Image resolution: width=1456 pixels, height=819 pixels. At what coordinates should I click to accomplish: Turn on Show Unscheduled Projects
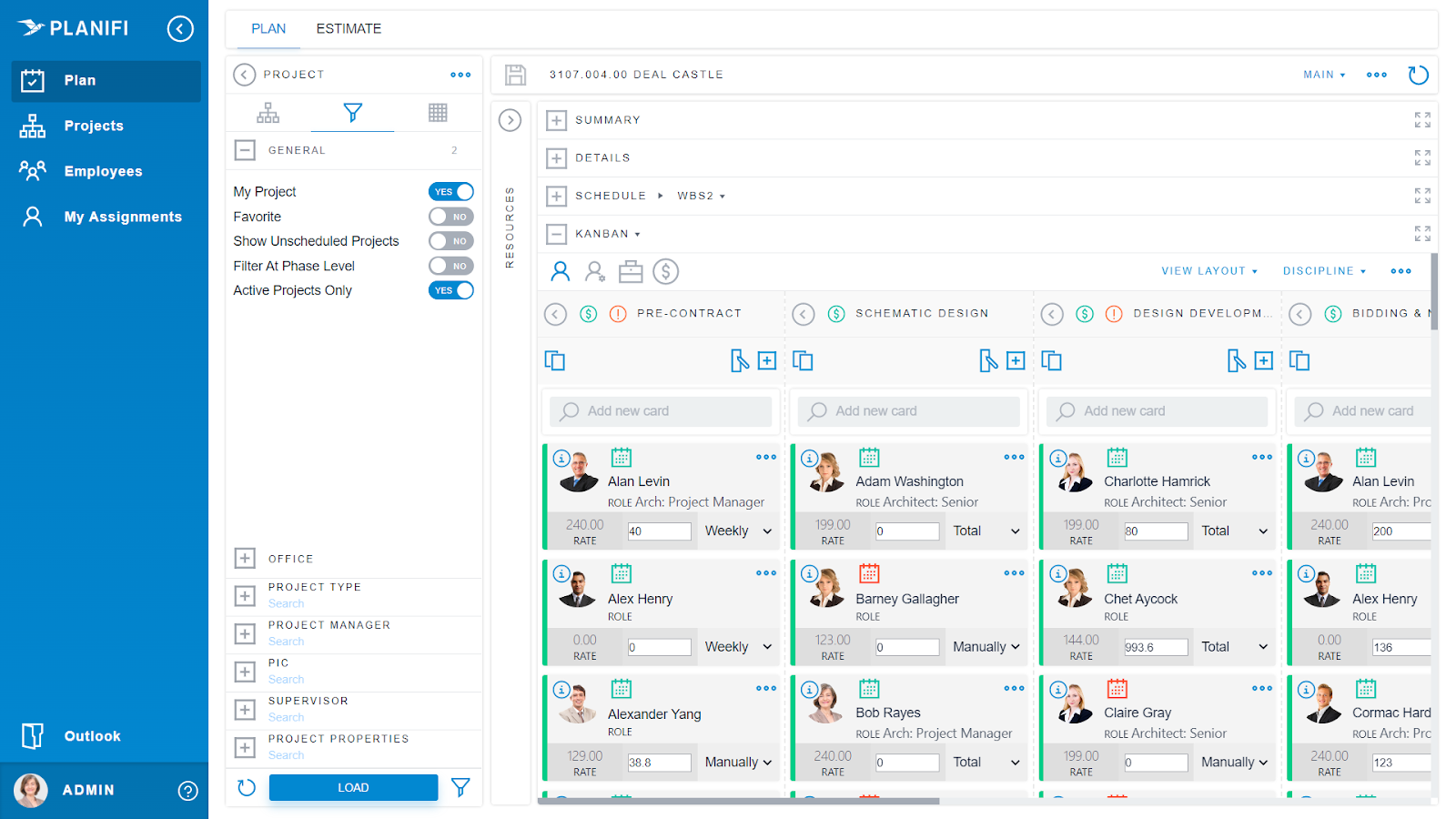click(451, 240)
